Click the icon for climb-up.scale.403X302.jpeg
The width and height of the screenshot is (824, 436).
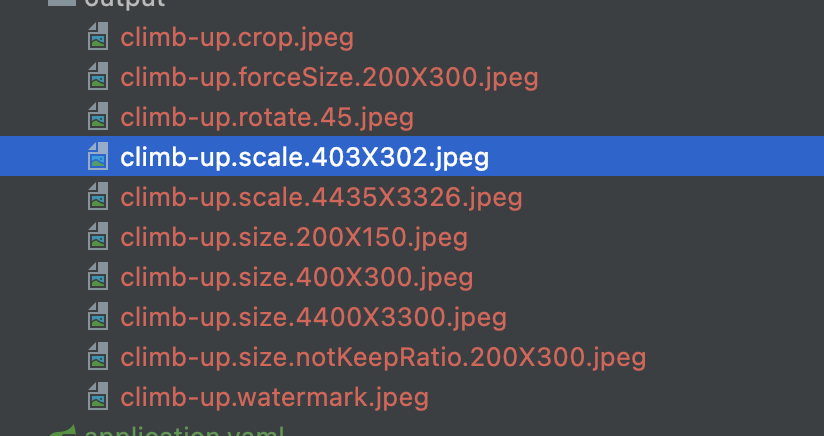[97, 158]
